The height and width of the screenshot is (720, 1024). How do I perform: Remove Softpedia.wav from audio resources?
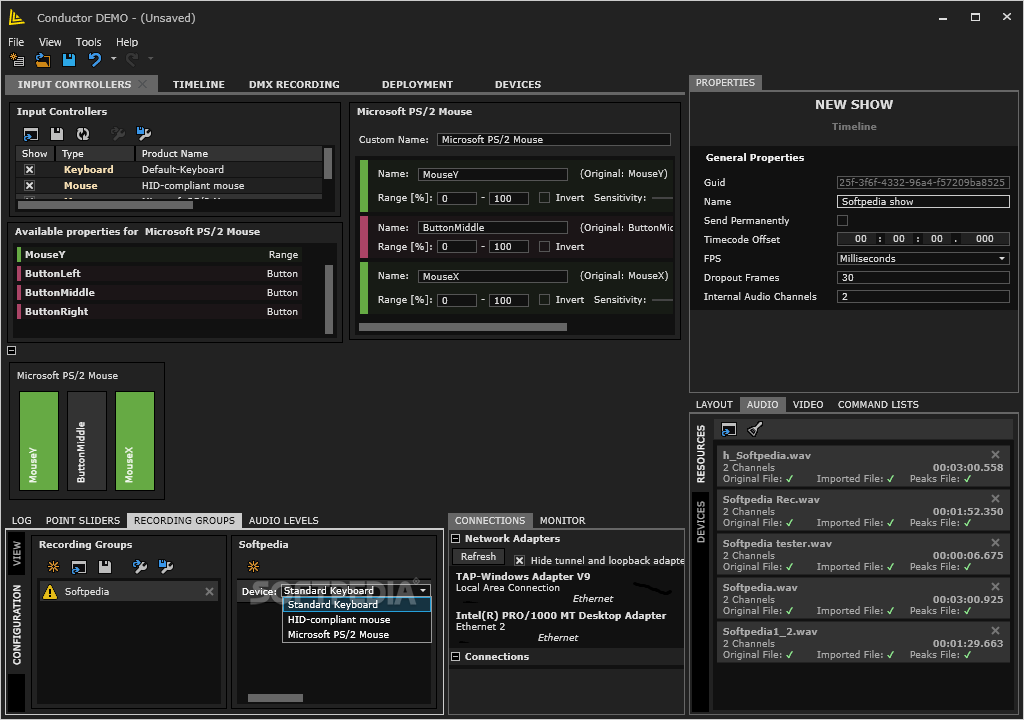(x=995, y=587)
